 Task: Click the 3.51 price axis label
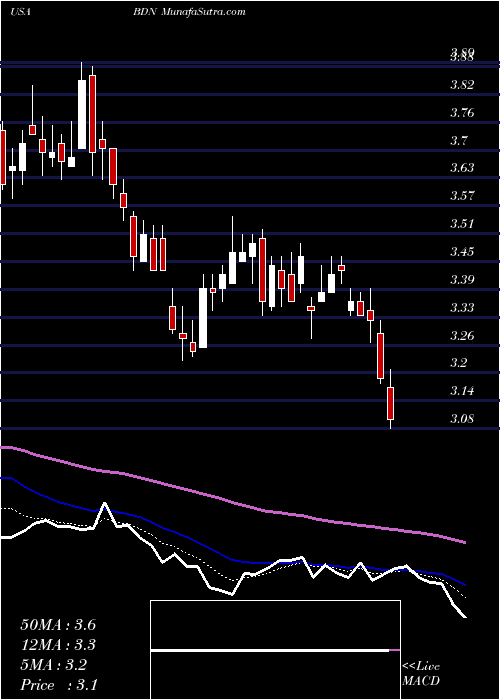(x=462, y=224)
